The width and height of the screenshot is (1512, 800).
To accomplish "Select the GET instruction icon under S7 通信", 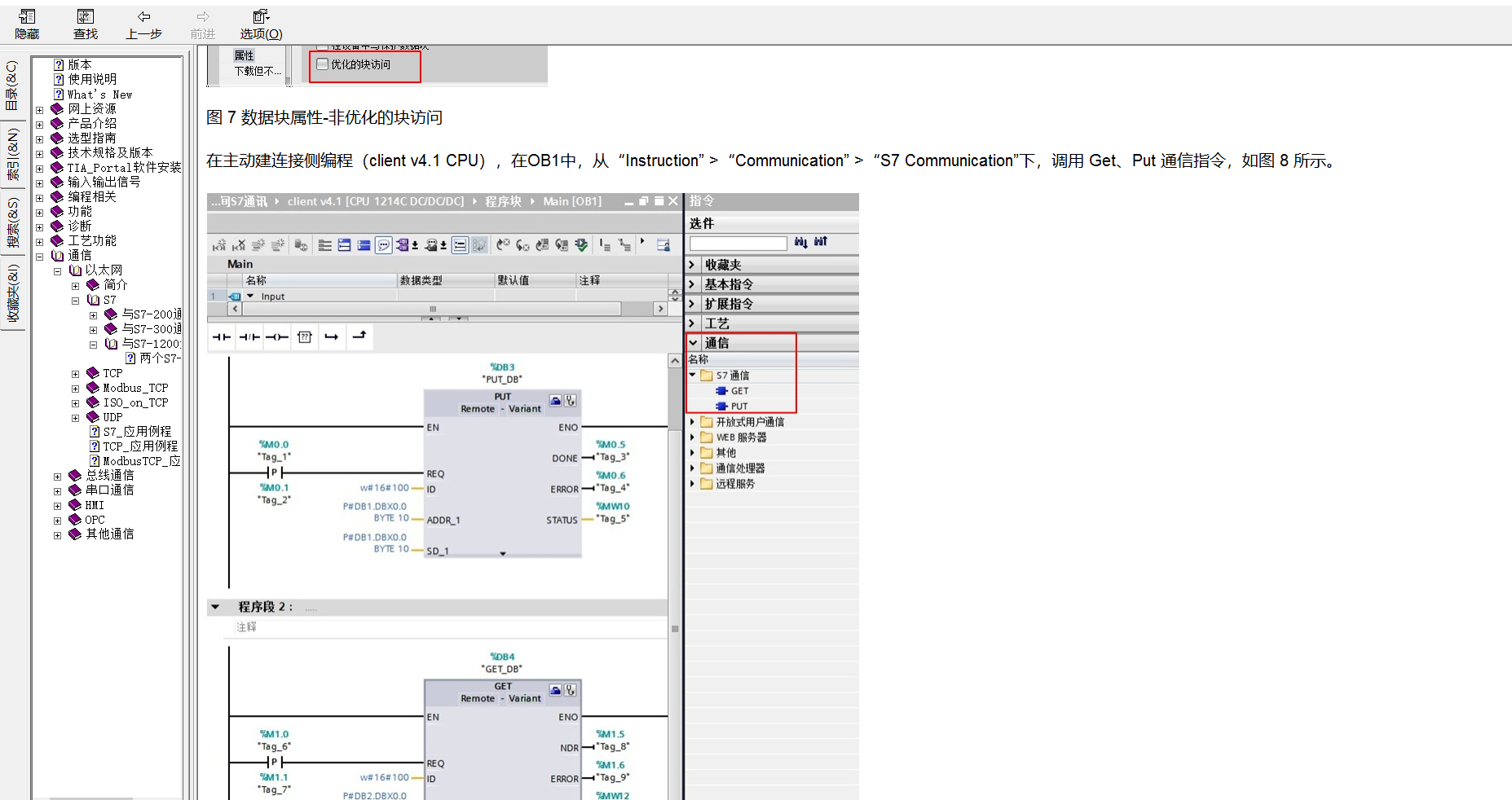I will [x=721, y=391].
